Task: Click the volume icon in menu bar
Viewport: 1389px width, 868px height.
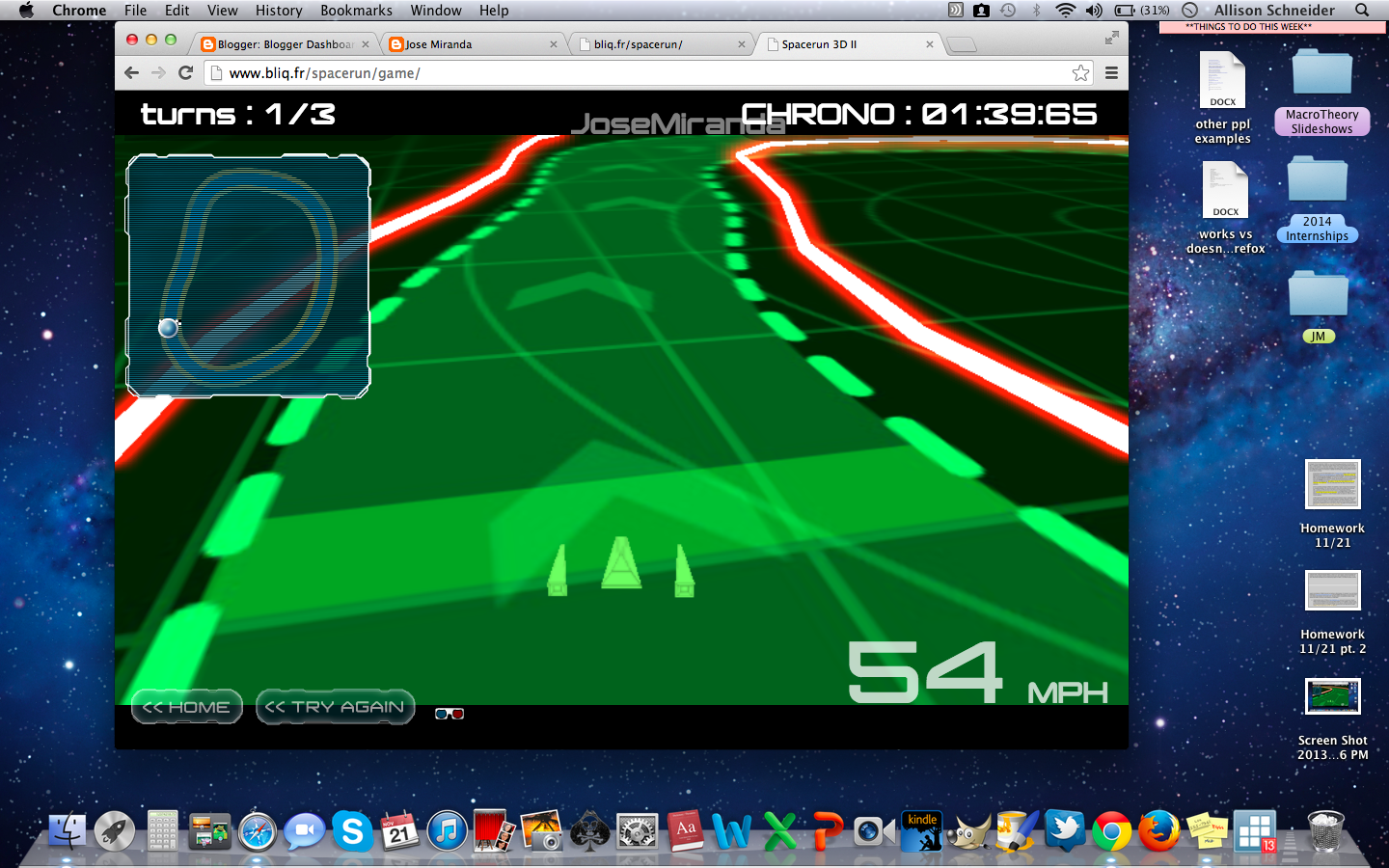Action: [1094, 10]
